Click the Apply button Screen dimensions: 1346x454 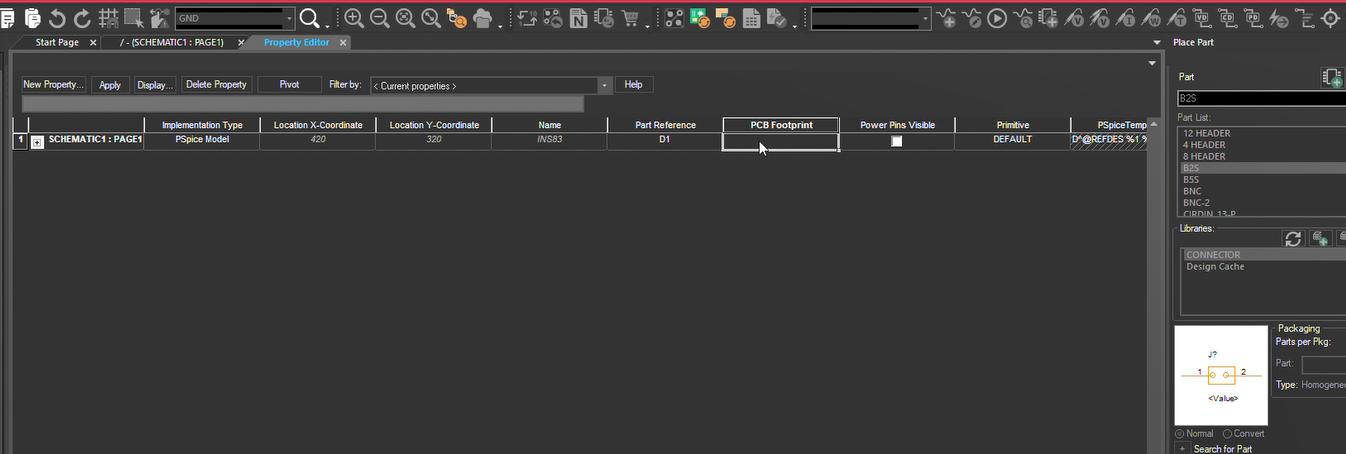coord(110,85)
